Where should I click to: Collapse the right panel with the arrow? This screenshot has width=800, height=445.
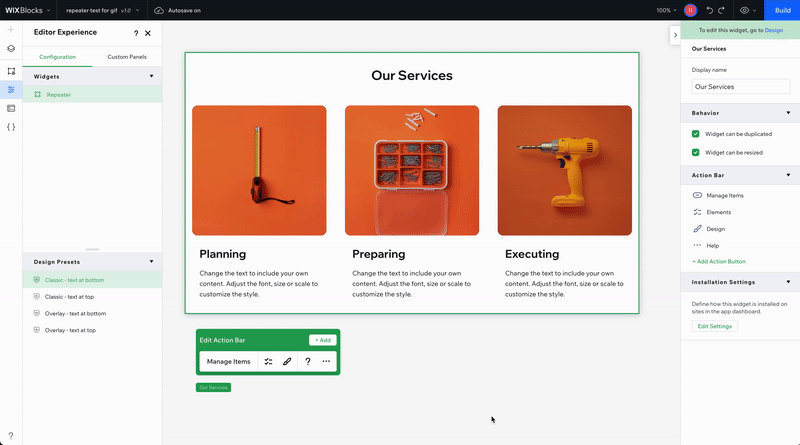(675, 35)
